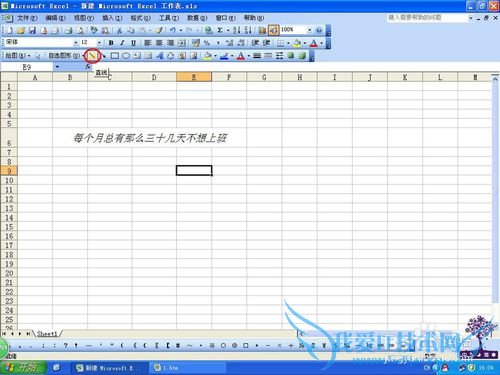Toggle italic formatting

pyautogui.click(x=122, y=43)
